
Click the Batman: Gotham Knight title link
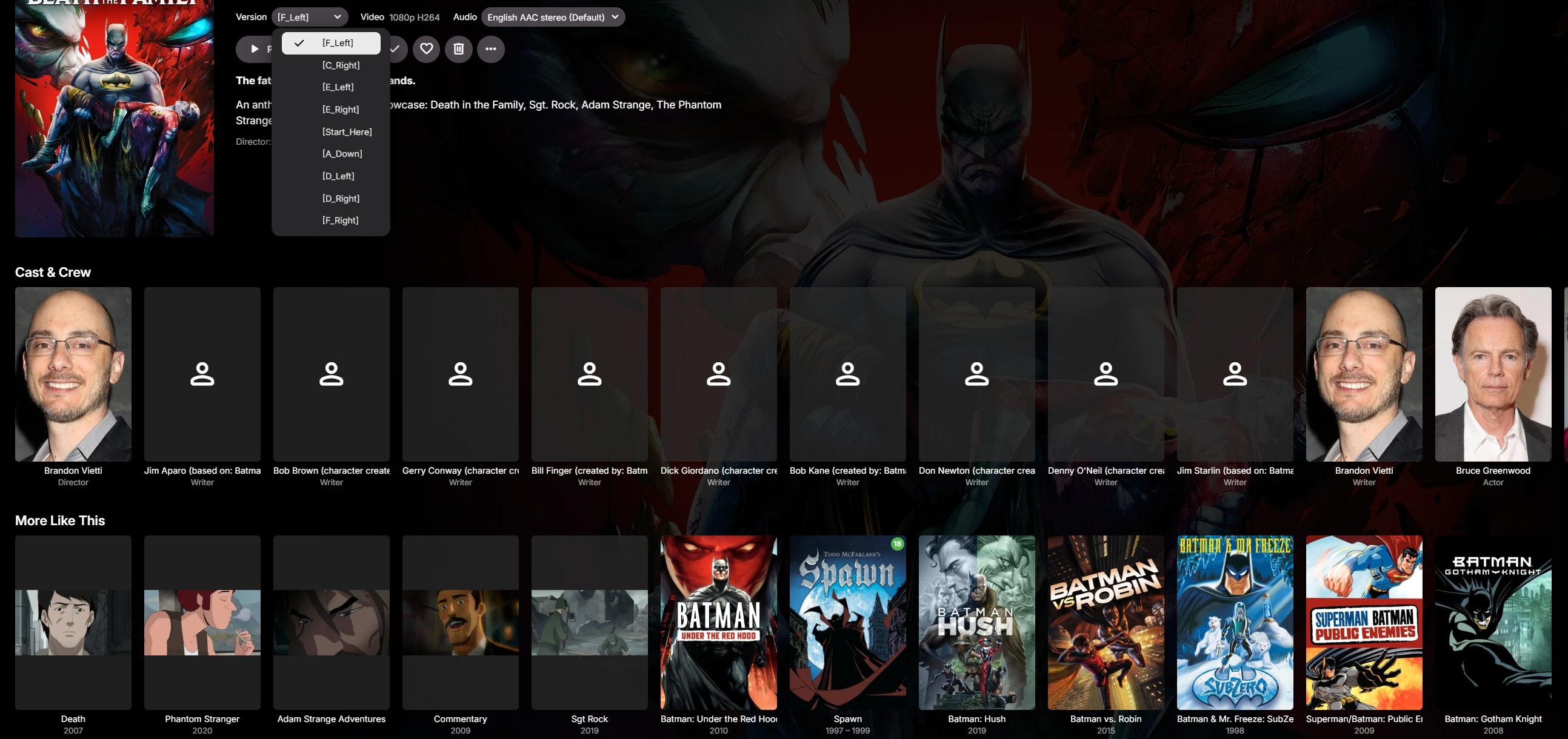pyautogui.click(x=1492, y=718)
